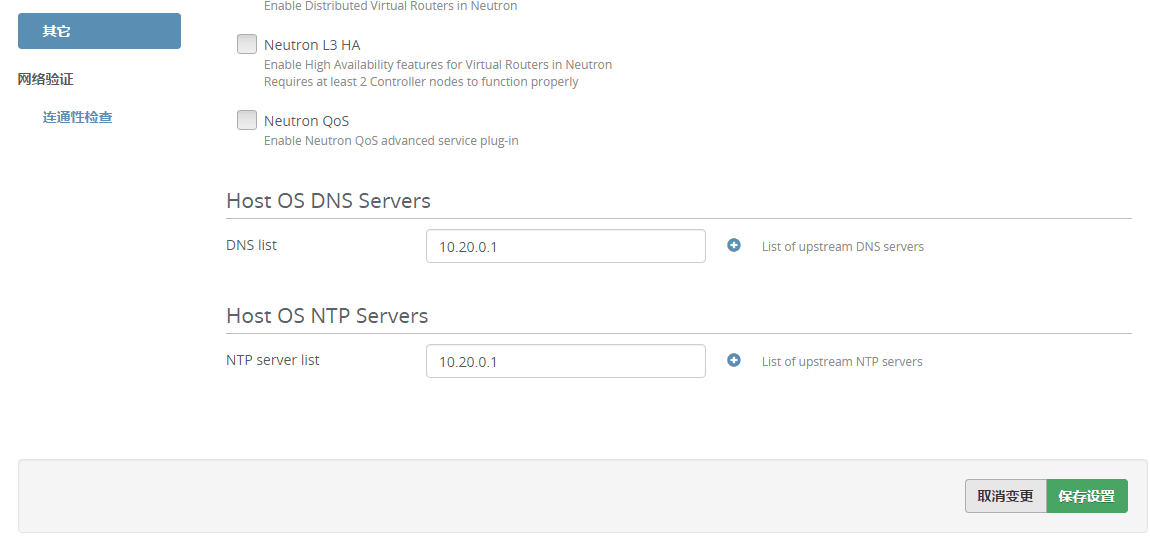Screen dimensions: 1150x547
Task: Enable the Neutron L3 HA checkbox
Action: pyautogui.click(x=246, y=44)
